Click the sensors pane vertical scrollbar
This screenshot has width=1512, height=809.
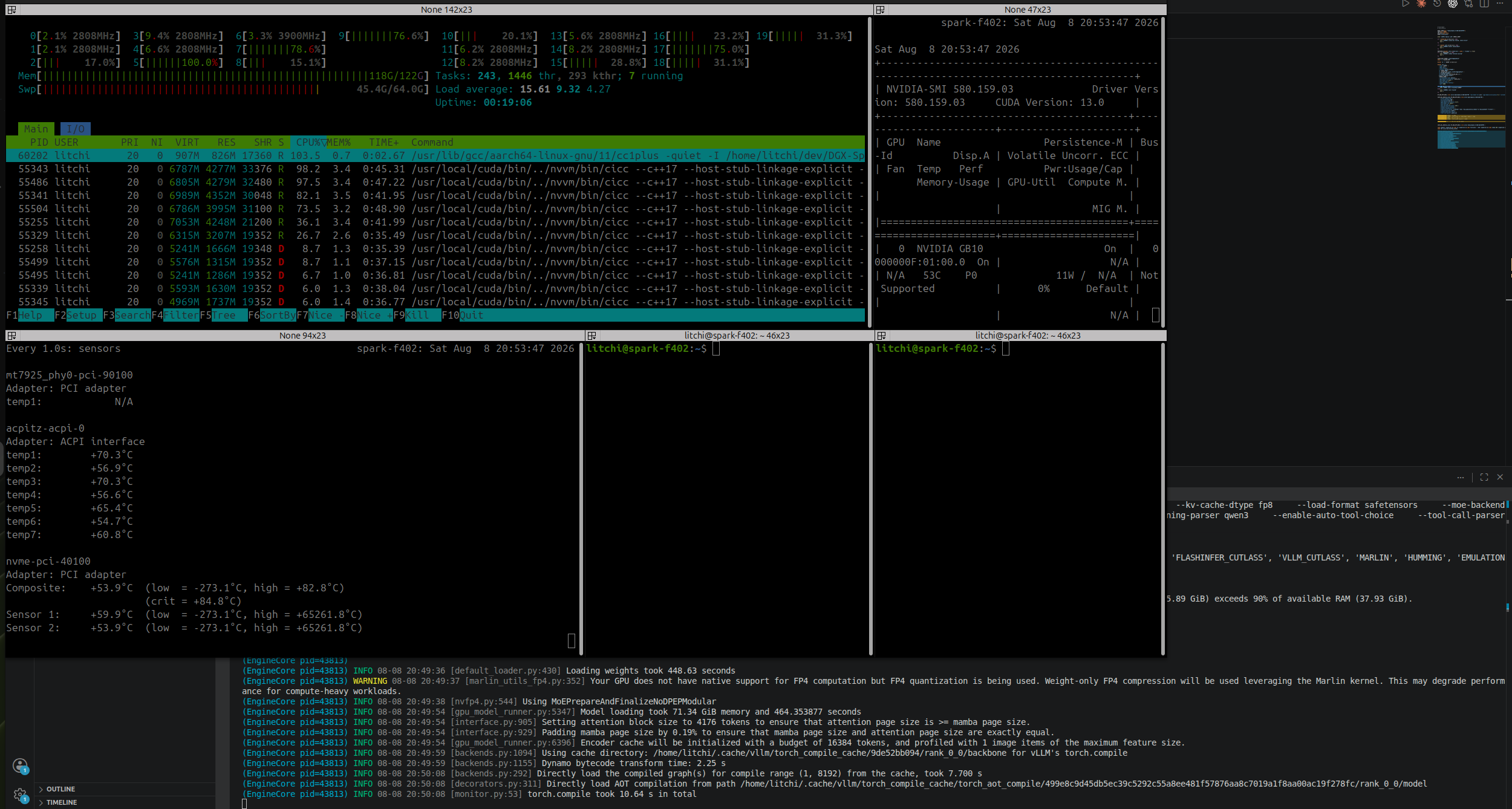(581, 499)
